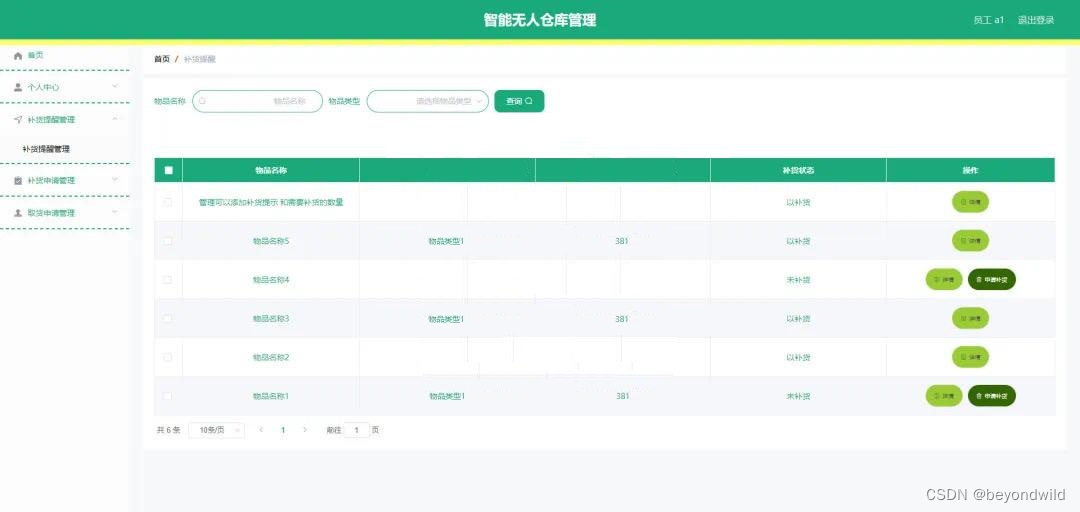This screenshot has width=1080, height=512.
Task: Tick checkbox for row 物品名称4
Action: tap(168, 279)
